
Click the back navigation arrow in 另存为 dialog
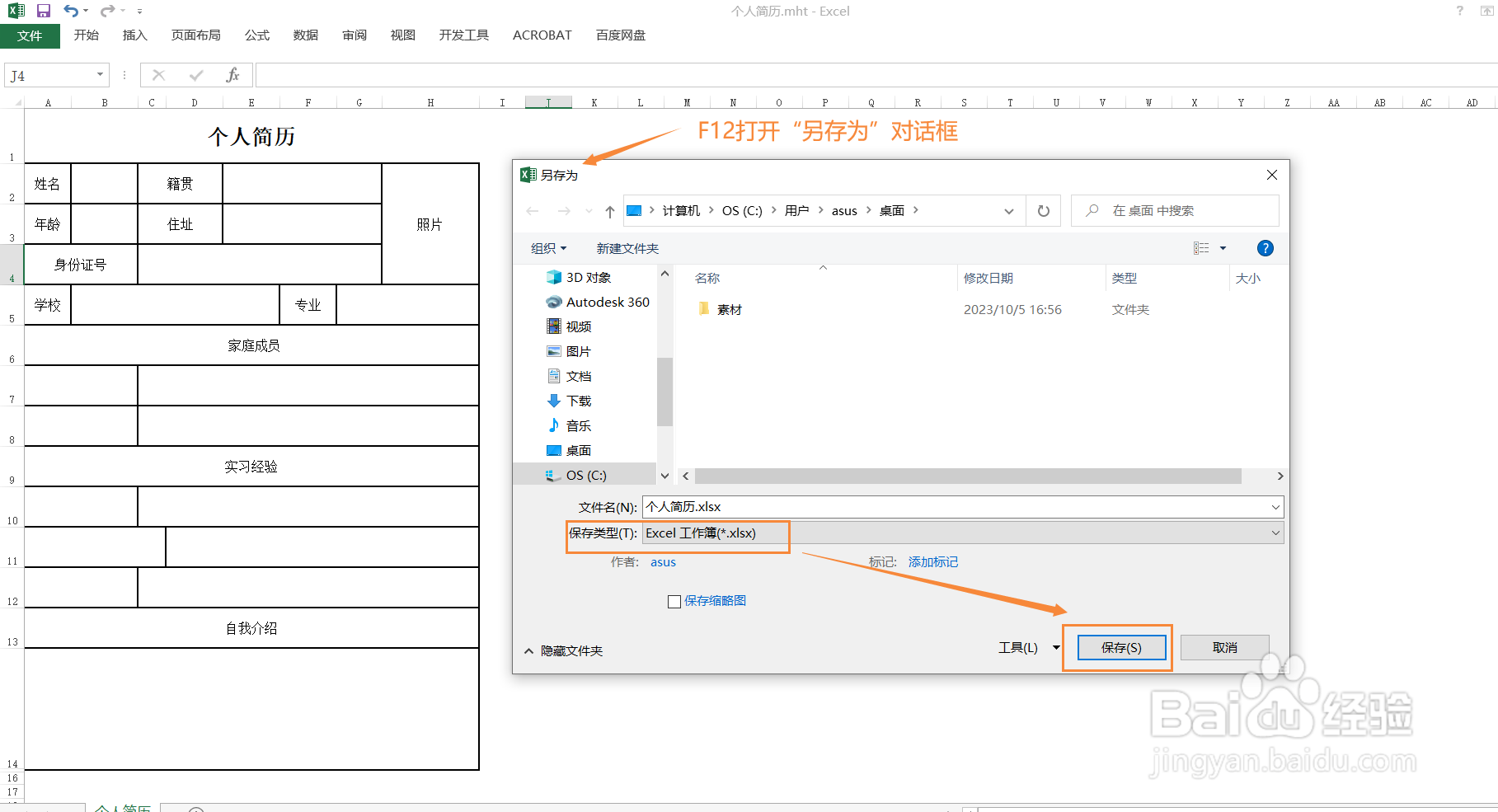(532, 210)
